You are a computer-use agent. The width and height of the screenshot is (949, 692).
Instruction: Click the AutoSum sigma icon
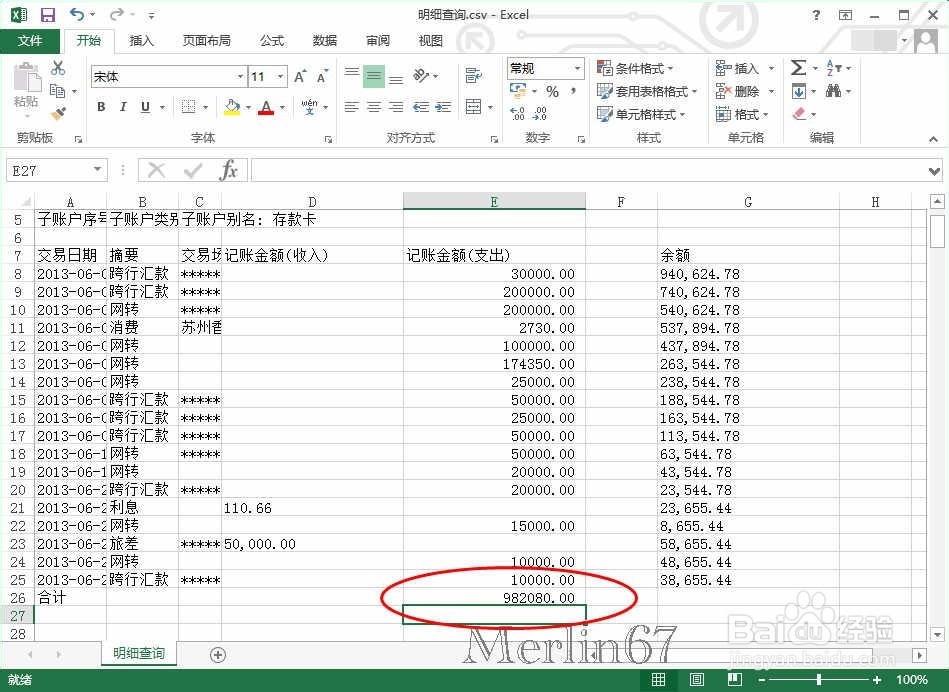click(800, 68)
